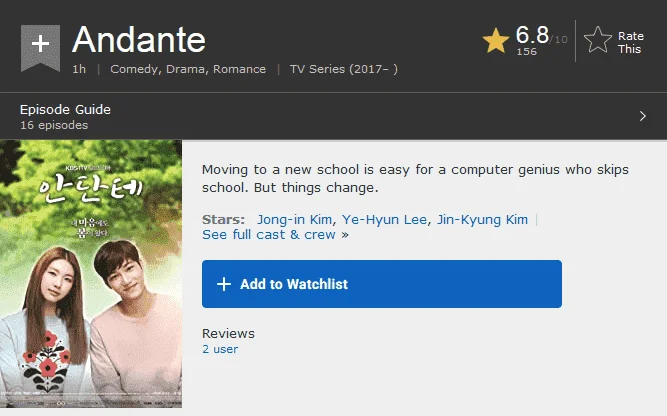Expand the Episode Guide chevron arrow

point(643,116)
